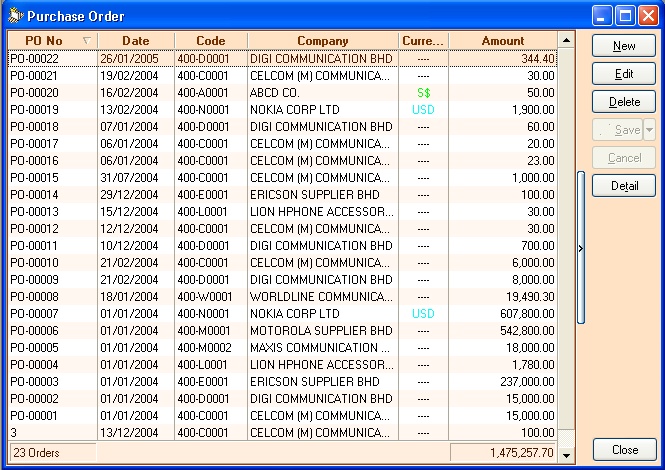The width and height of the screenshot is (665, 470).
Task: Click the date 26/01/2005
Action: coord(129,59)
